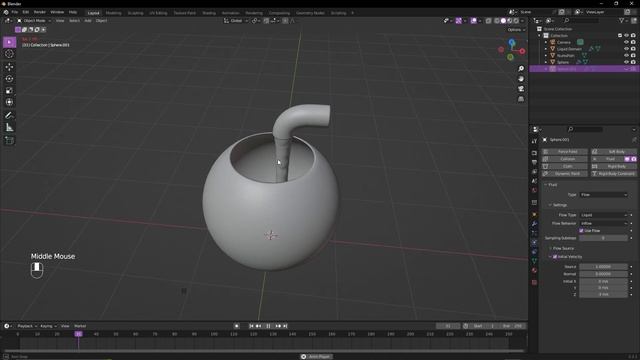The height and width of the screenshot is (360, 640).
Task: Click the outliner filter funnel icon
Action: (x=621, y=20)
